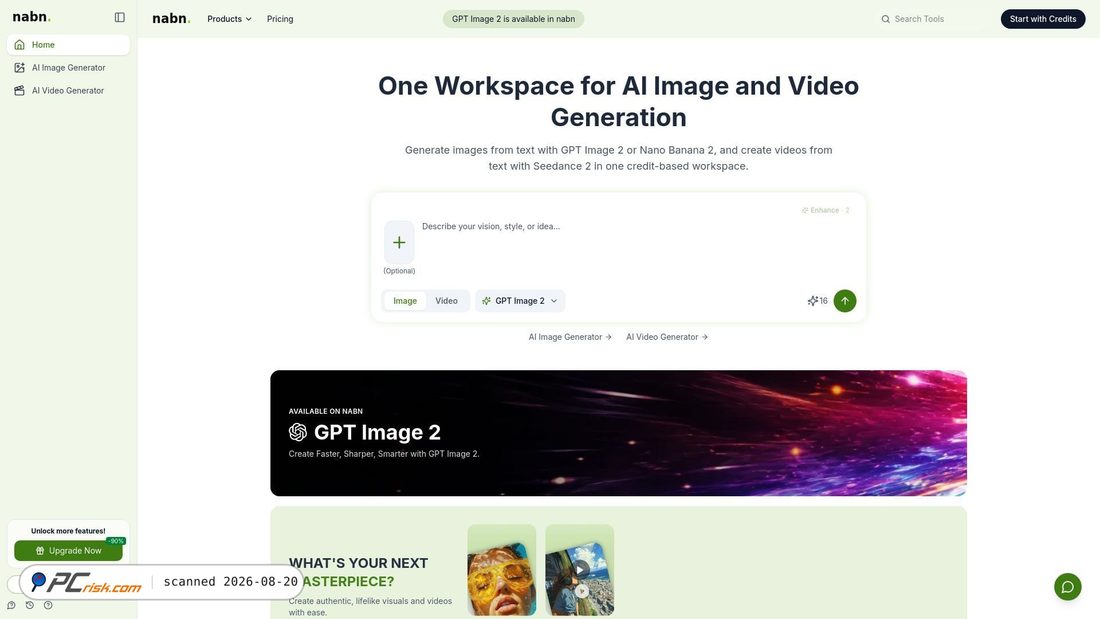1100x619 pixels.
Task: Click the nabn logo in the top navigation
Action: 171,19
